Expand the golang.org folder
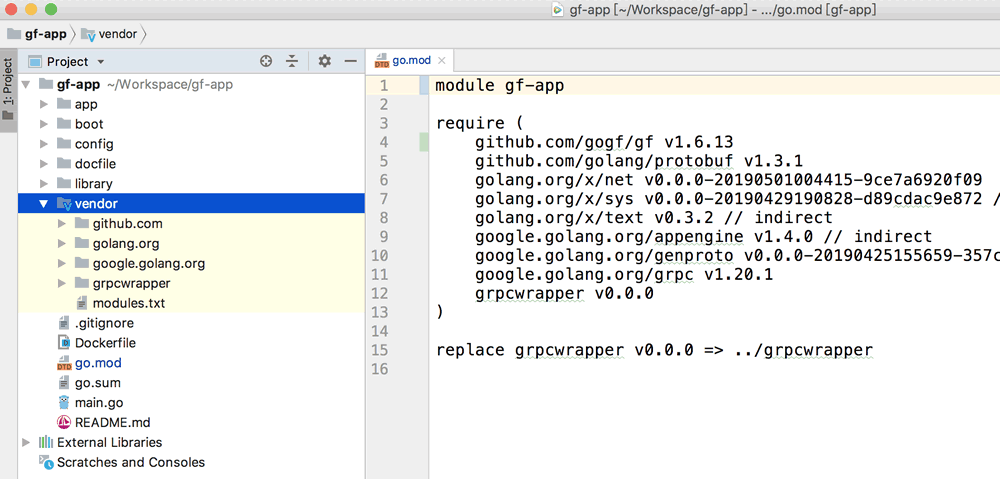The image size is (1000, 479). coord(62,243)
